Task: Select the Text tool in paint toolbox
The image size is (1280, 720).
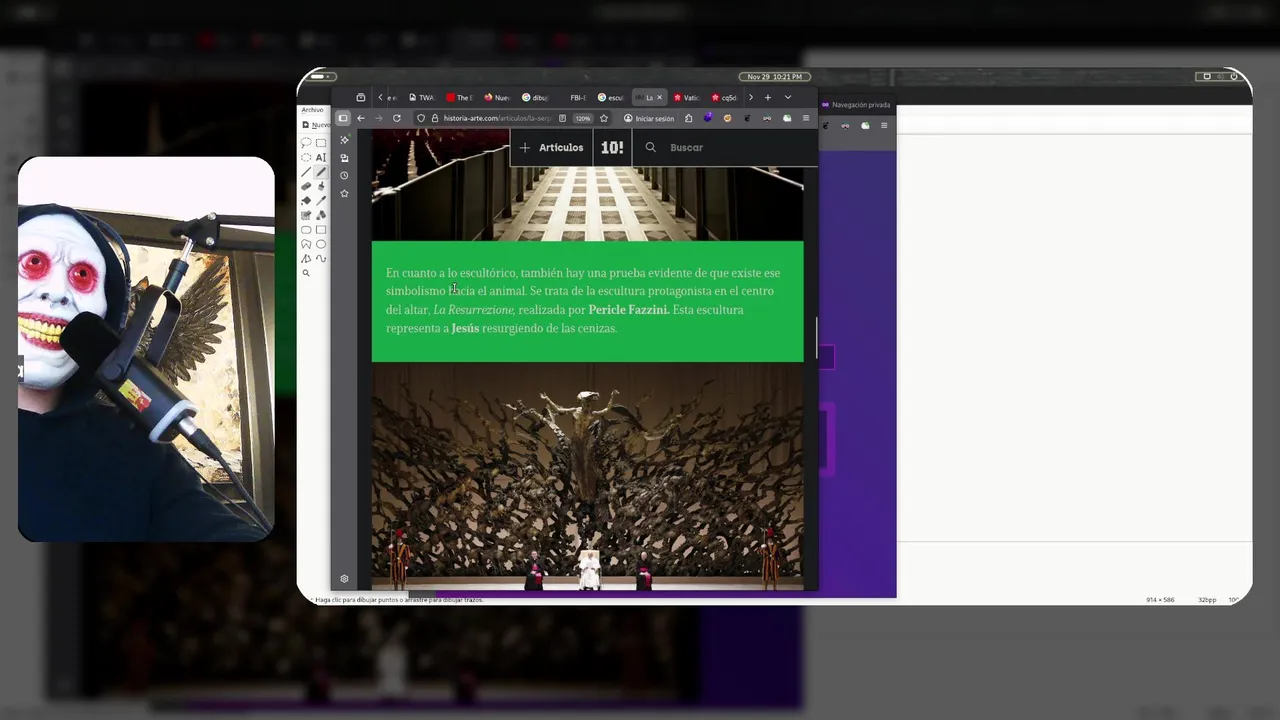Action: click(321, 157)
